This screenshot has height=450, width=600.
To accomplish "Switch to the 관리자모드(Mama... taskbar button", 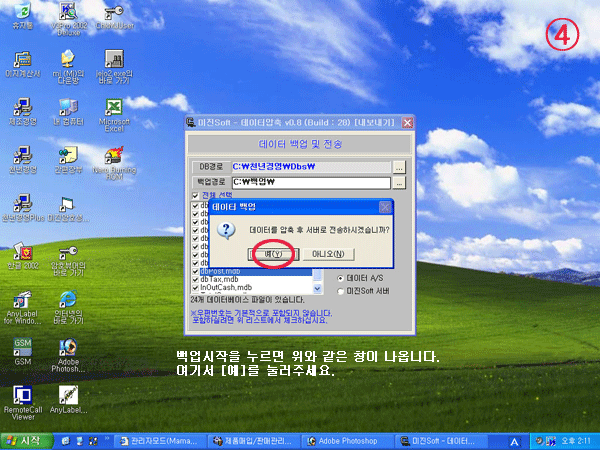I will coord(160,441).
